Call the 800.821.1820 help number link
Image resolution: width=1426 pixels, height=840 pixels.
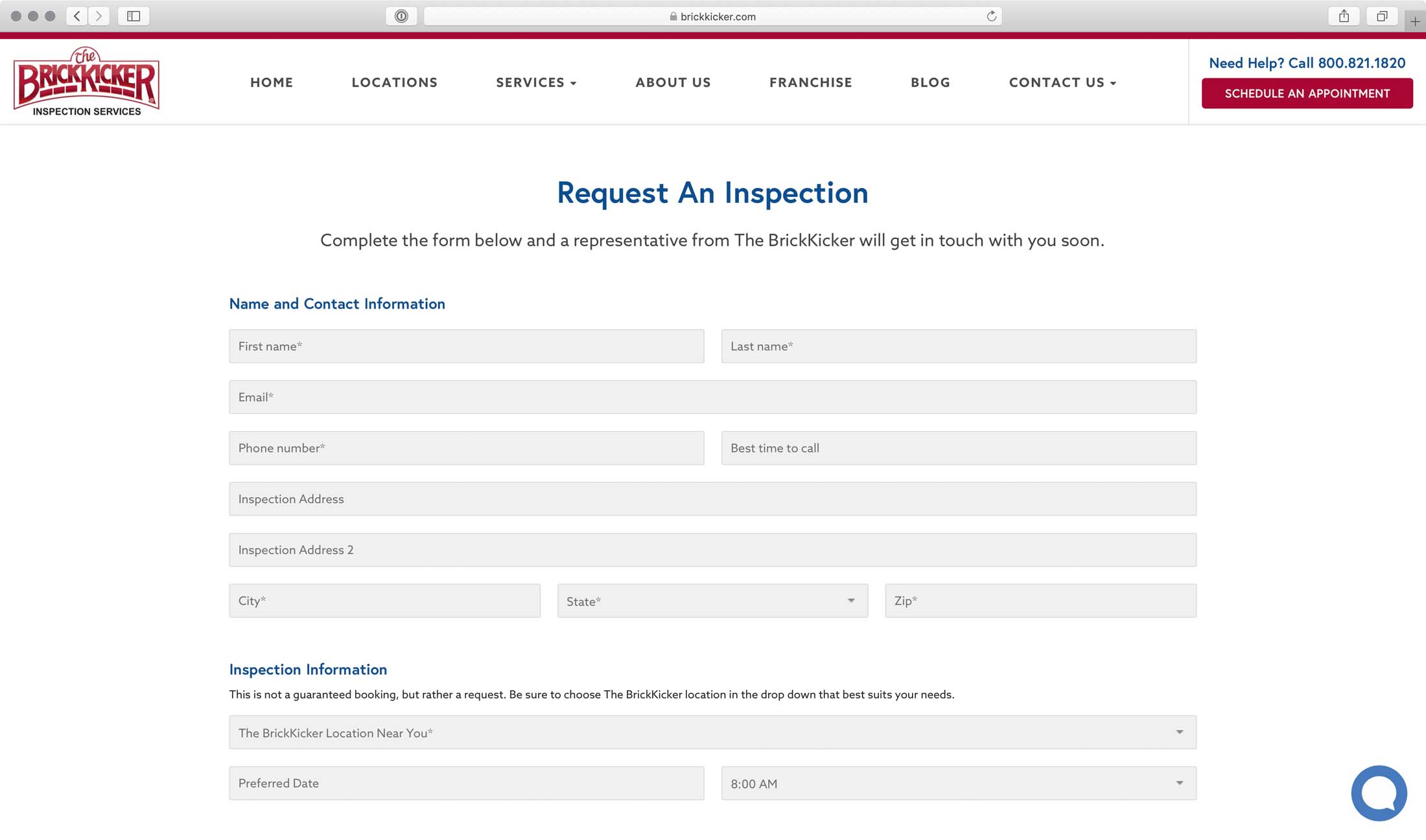(x=1361, y=63)
